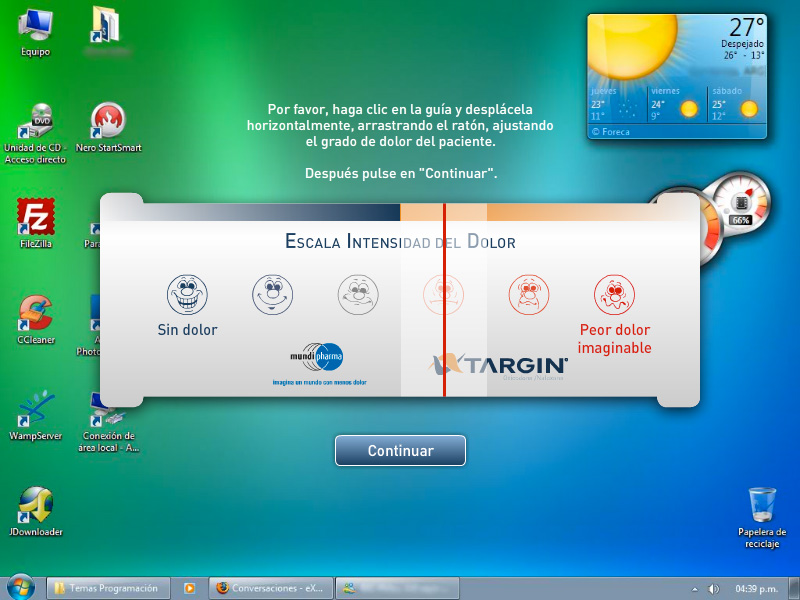Switch to Firefox Conversaciones taskbar item

pos(270,588)
